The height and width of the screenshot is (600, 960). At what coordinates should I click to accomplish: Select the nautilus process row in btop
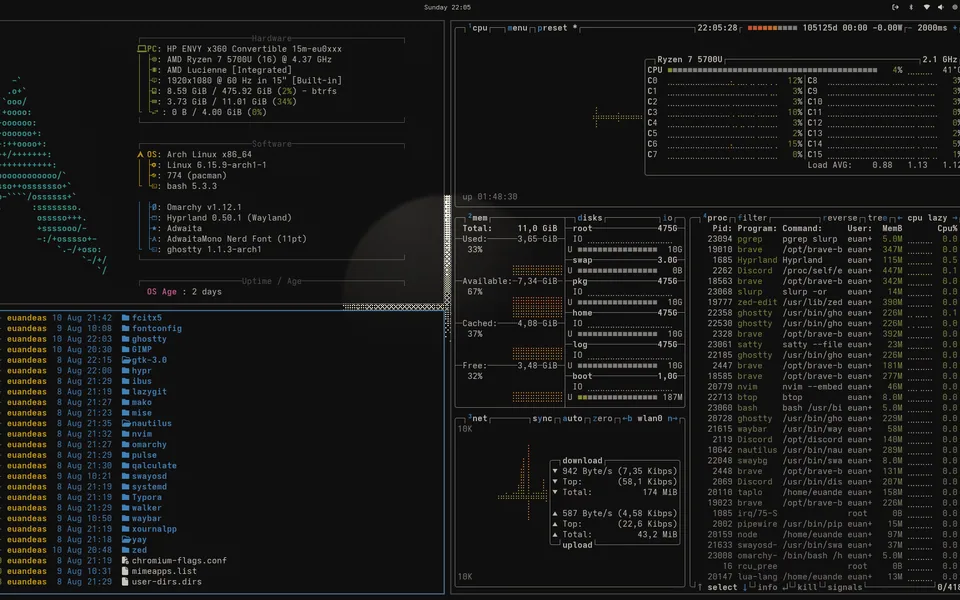coord(831,449)
